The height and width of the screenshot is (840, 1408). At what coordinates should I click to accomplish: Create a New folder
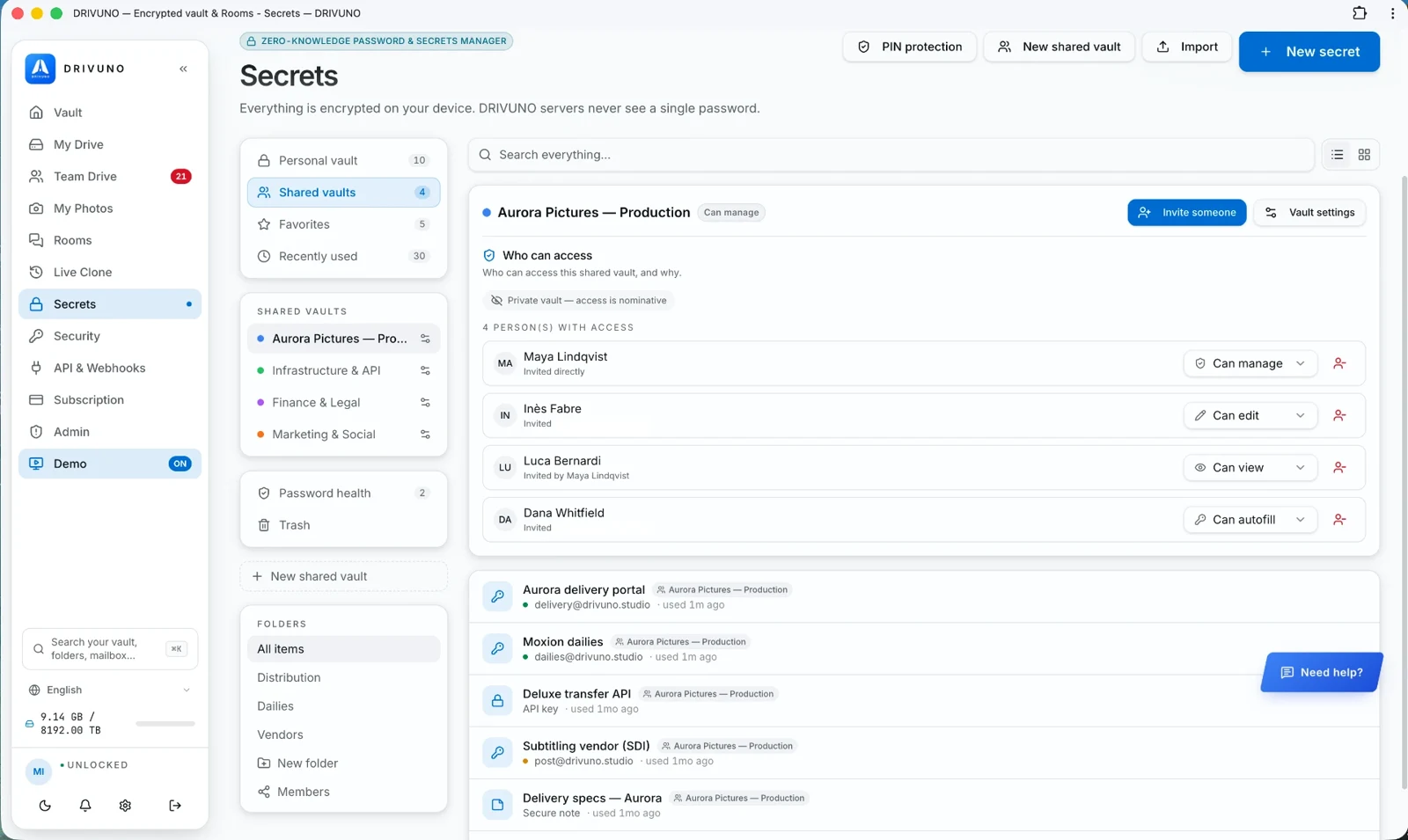(343, 763)
